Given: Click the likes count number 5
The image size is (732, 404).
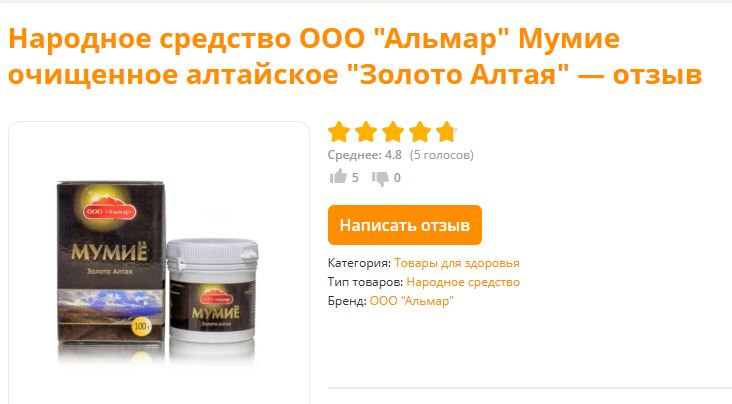Looking at the screenshot, I should (x=355, y=178).
